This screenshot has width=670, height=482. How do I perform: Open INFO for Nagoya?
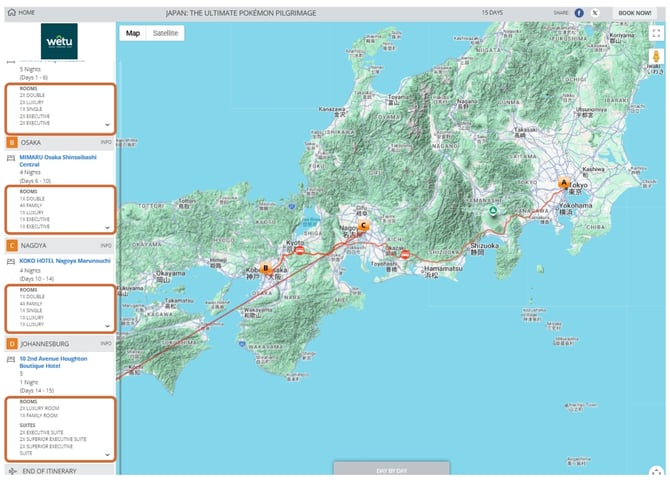click(106, 246)
